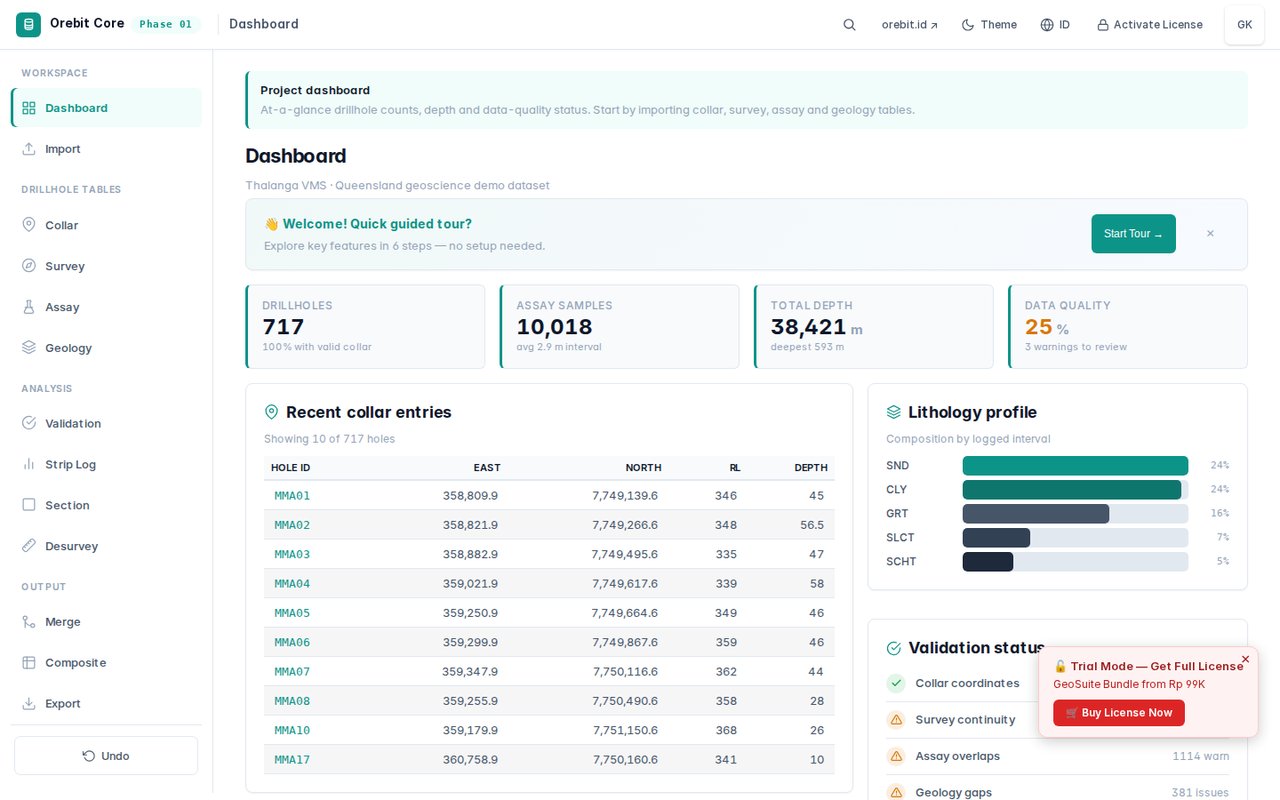1280x800 pixels.
Task: Click the search magnifier icon in header
Action: click(849, 25)
